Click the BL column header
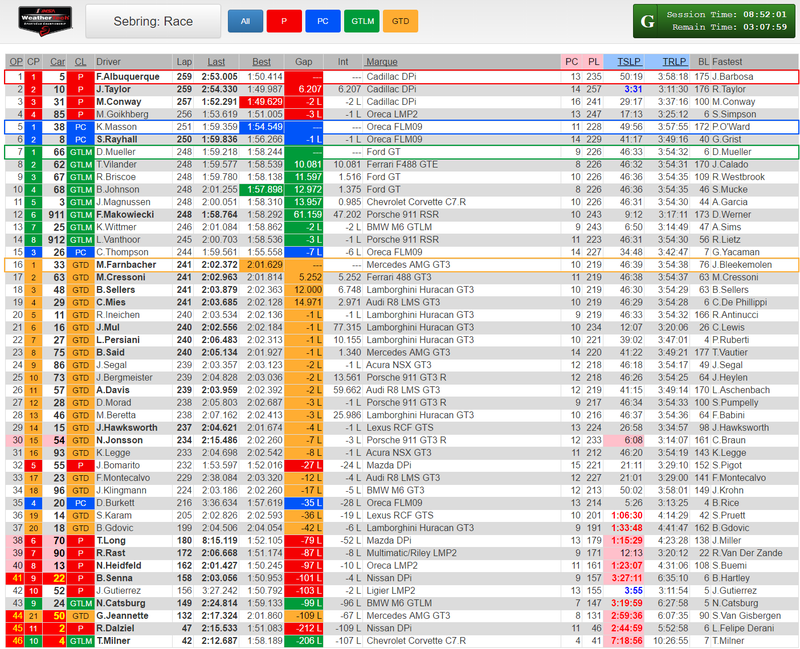This screenshot has width=800, height=649. pos(704,62)
